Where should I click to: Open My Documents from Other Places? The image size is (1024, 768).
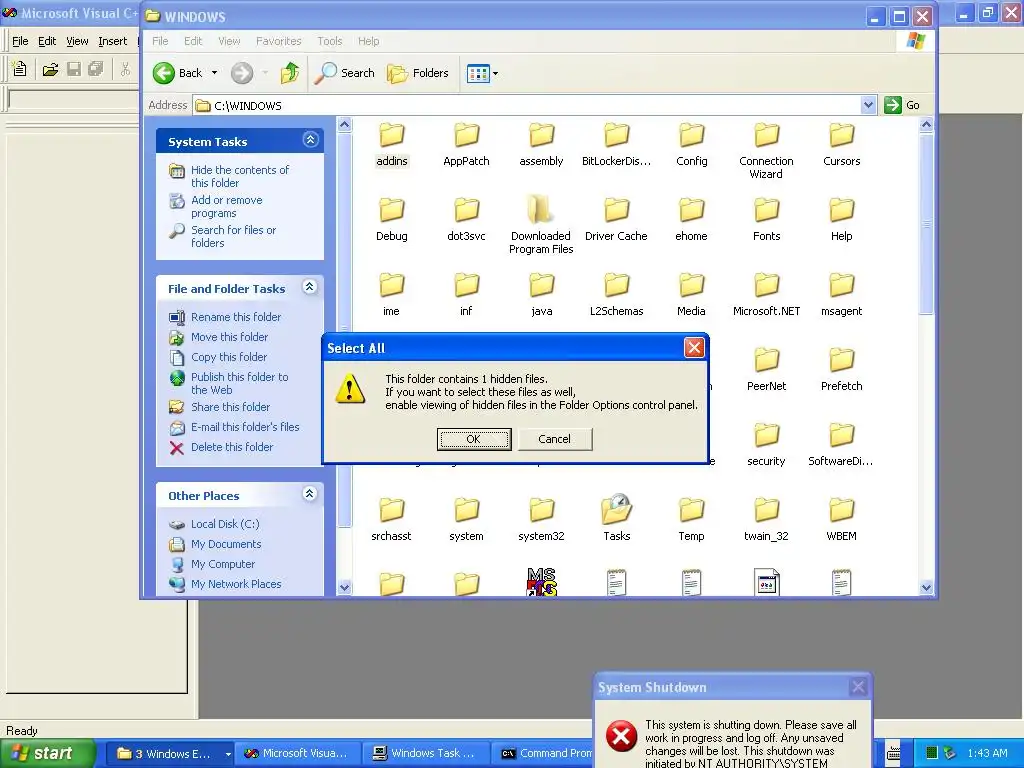(226, 544)
